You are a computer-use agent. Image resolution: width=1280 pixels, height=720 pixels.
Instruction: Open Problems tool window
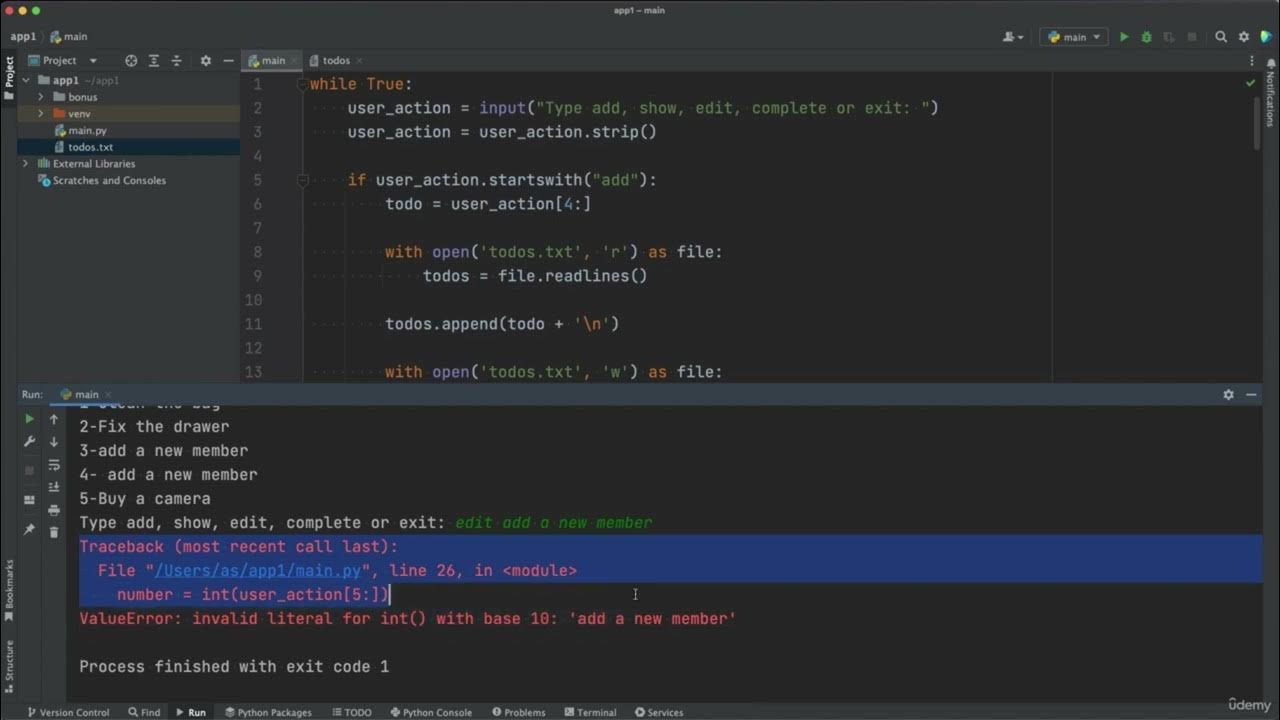[518, 712]
